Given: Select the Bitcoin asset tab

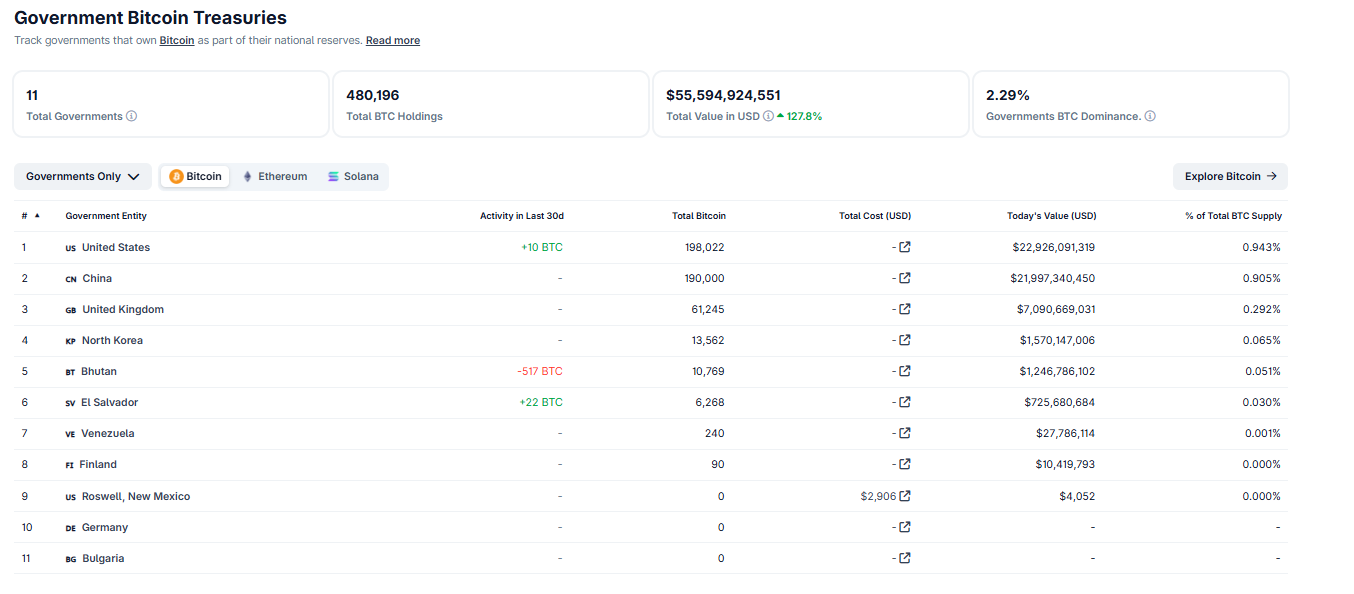Looking at the screenshot, I should [x=195, y=176].
